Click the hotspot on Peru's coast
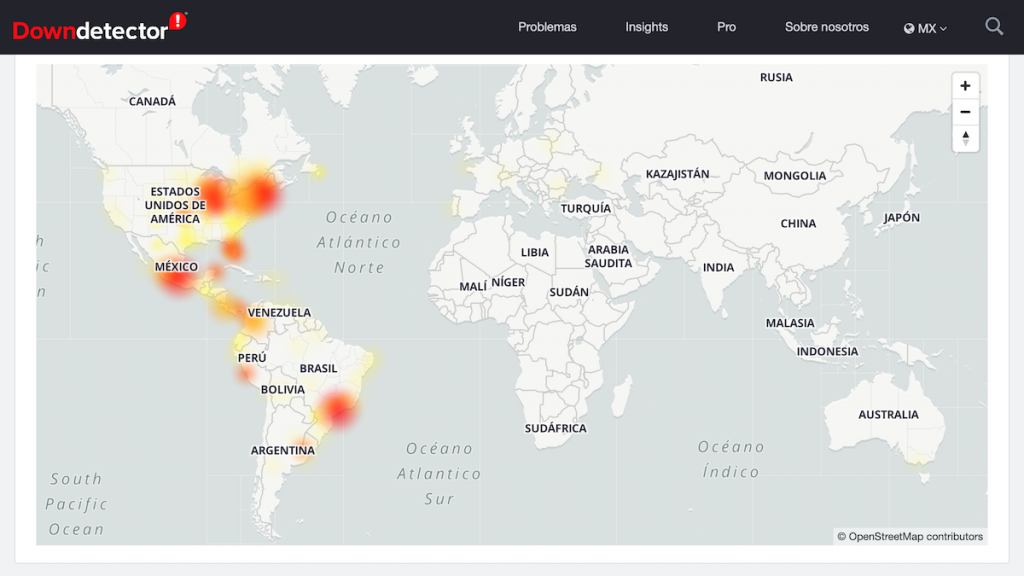This screenshot has height=576, width=1024. tap(246, 374)
